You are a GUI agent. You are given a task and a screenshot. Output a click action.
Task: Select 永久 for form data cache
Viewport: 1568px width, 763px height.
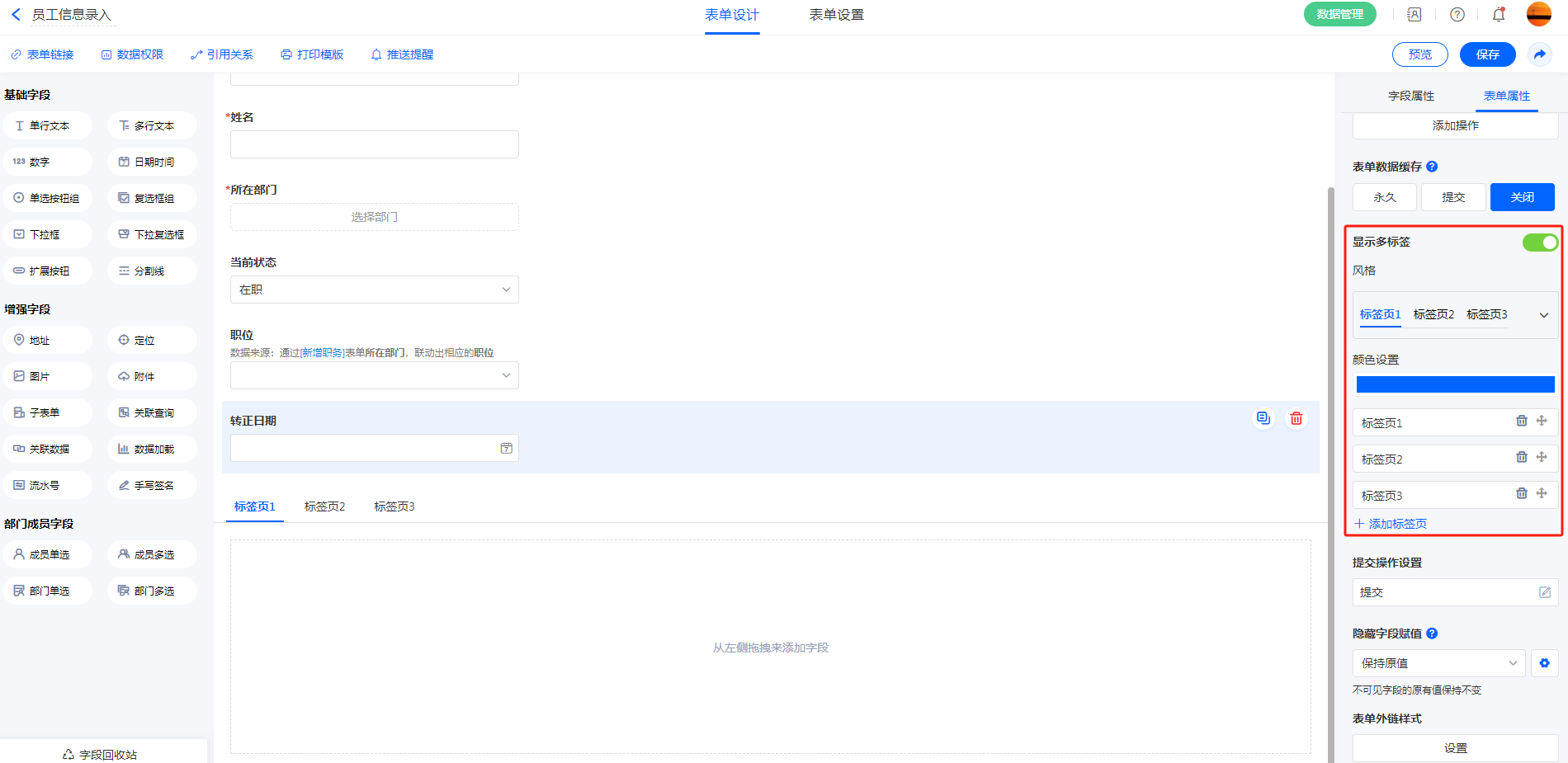coord(1384,197)
